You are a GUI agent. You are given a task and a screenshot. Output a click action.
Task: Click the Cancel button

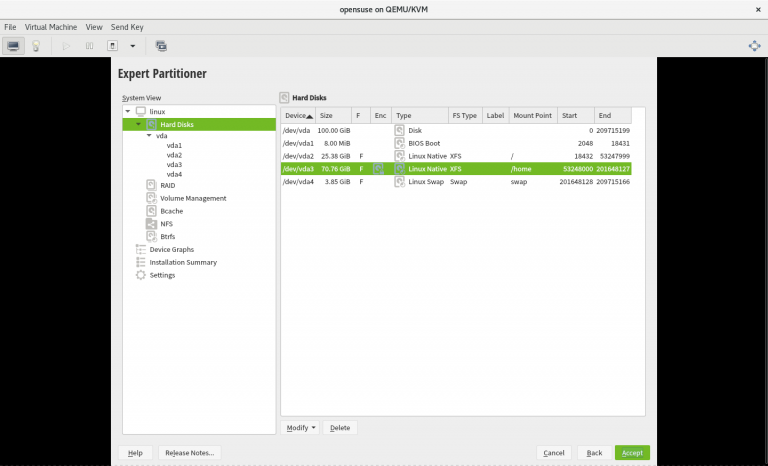[553, 453]
